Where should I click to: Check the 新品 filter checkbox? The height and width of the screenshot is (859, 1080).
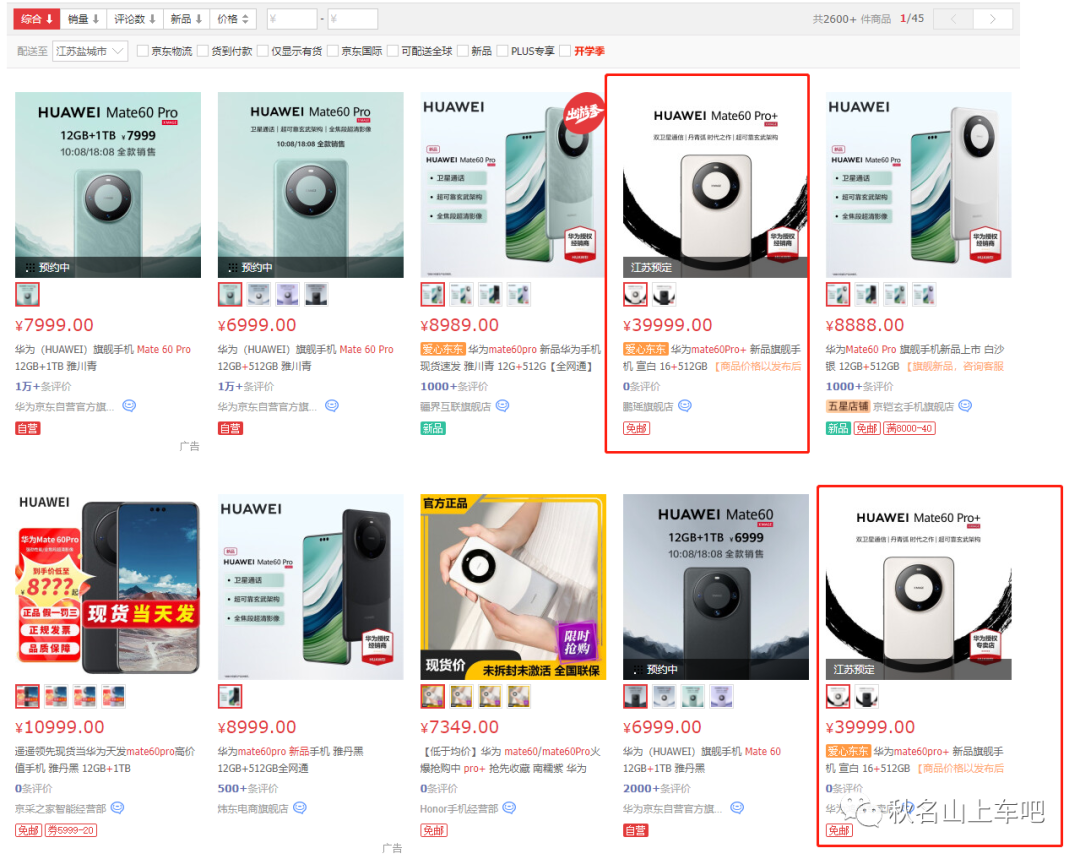pyautogui.click(x=463, y=51)
